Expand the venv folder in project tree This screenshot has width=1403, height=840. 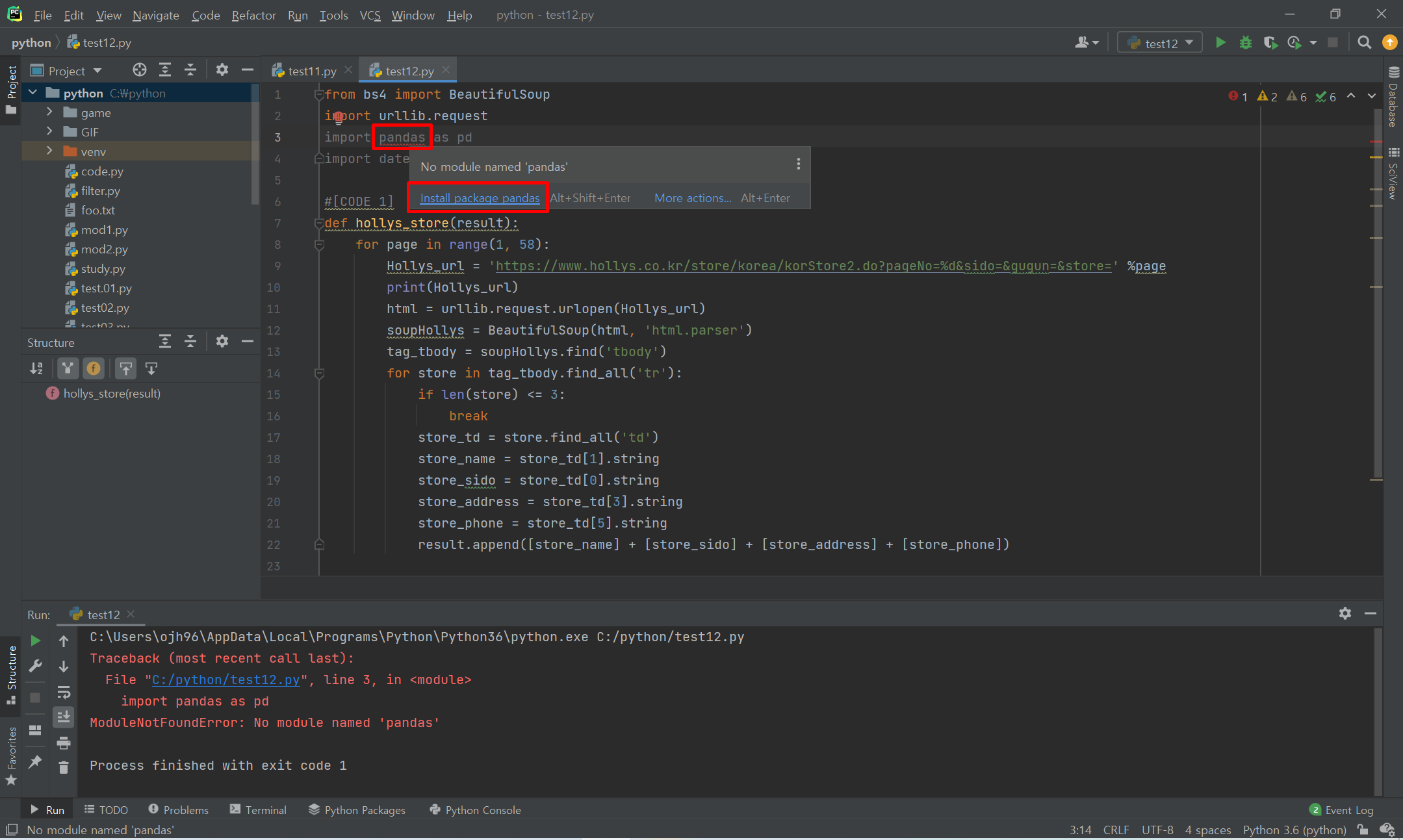49,151
